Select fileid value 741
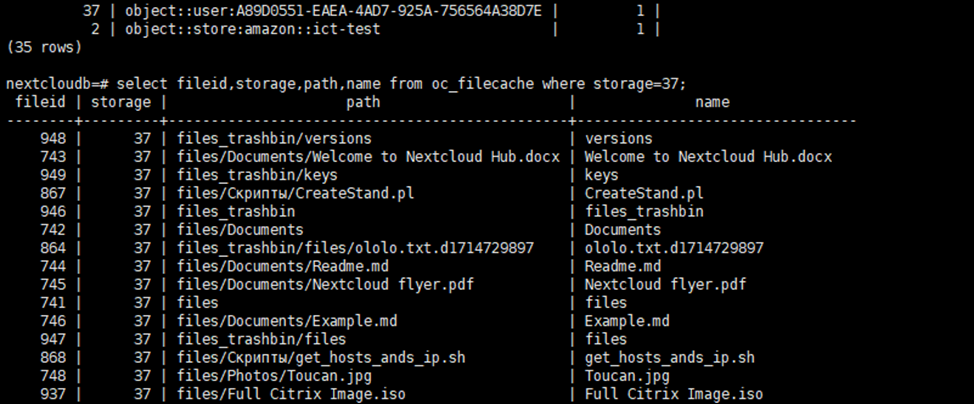974x404 pixels. (57, 302)
